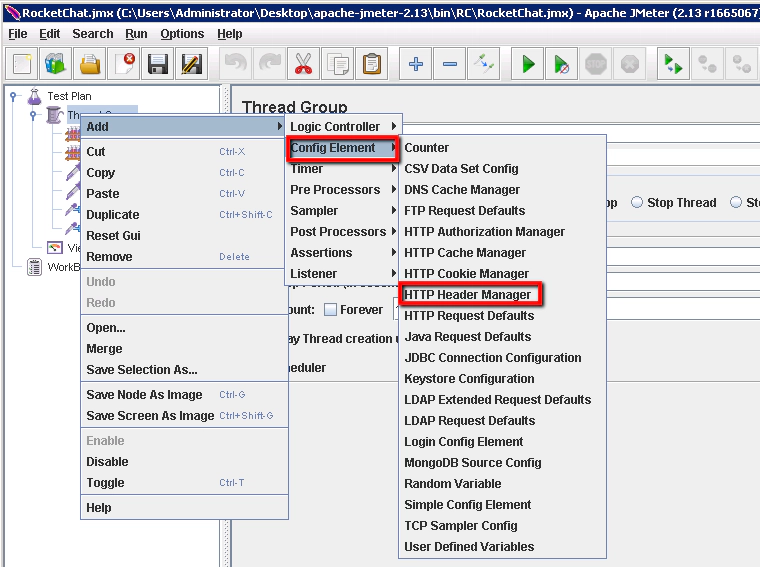Open the Help menu in menu bar
This screenshot has width=760, height=567.
[x=230, y=34]
